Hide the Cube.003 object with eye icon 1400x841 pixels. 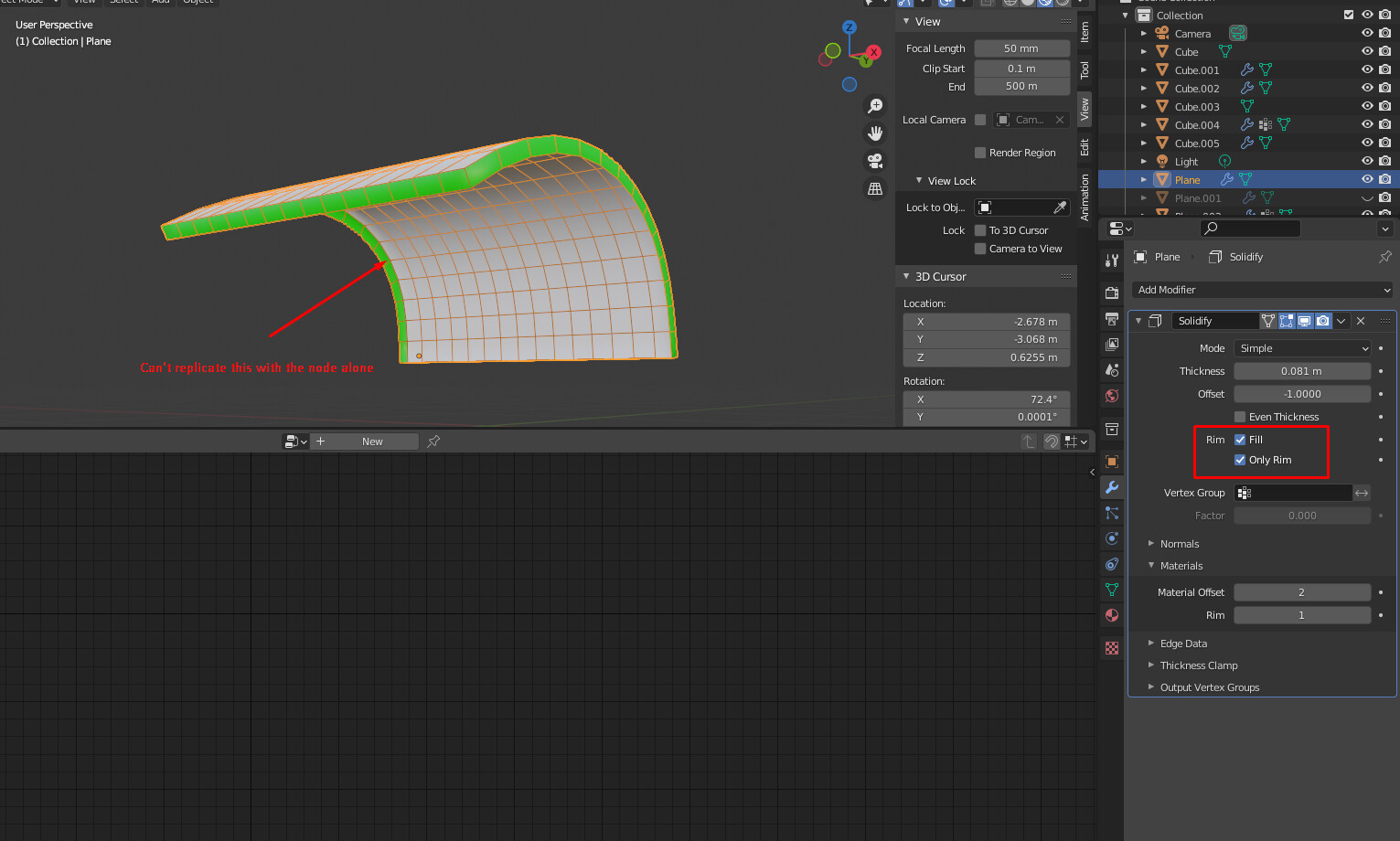pyautogui.click(x=1367, y=106)
